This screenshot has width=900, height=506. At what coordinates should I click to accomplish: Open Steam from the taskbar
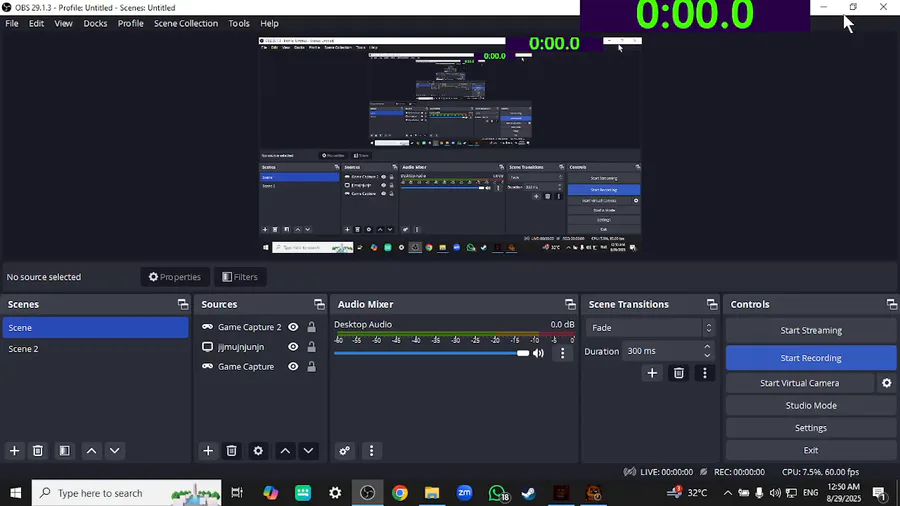529,493
